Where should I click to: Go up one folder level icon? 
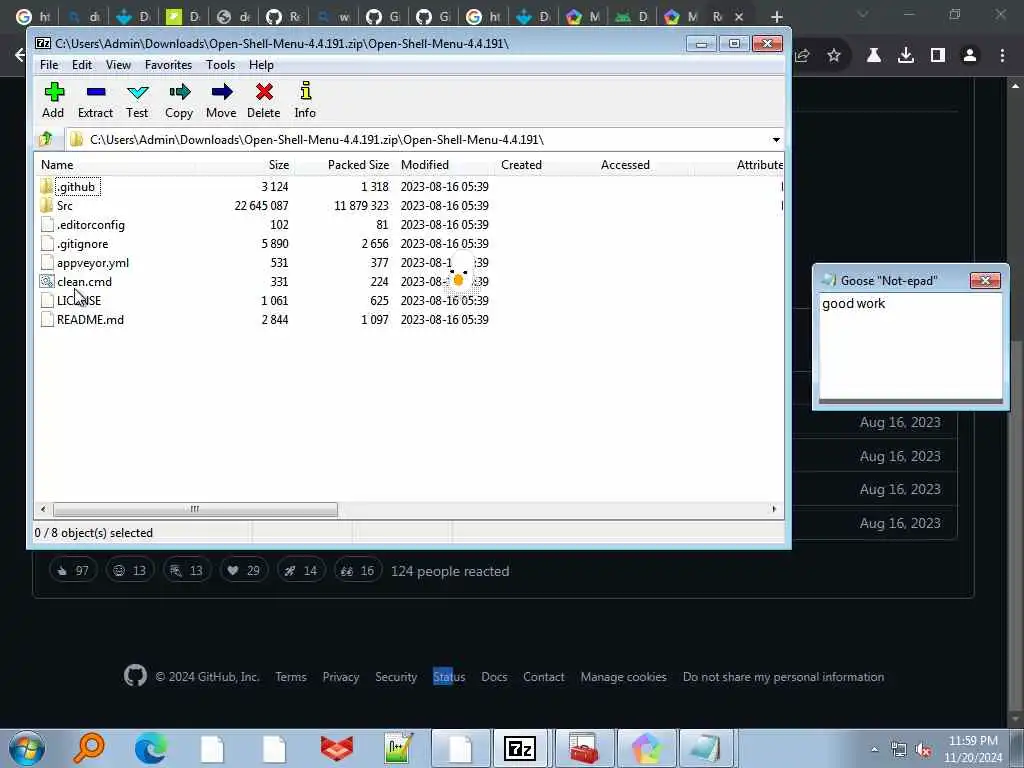coord(46,139)
